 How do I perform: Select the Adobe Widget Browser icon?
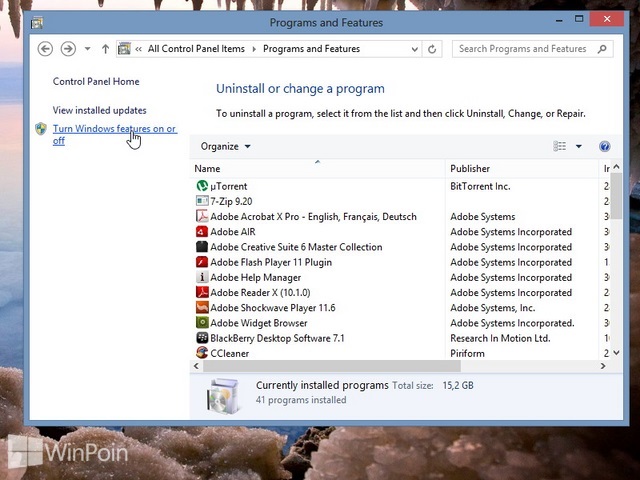click(202, 323)
